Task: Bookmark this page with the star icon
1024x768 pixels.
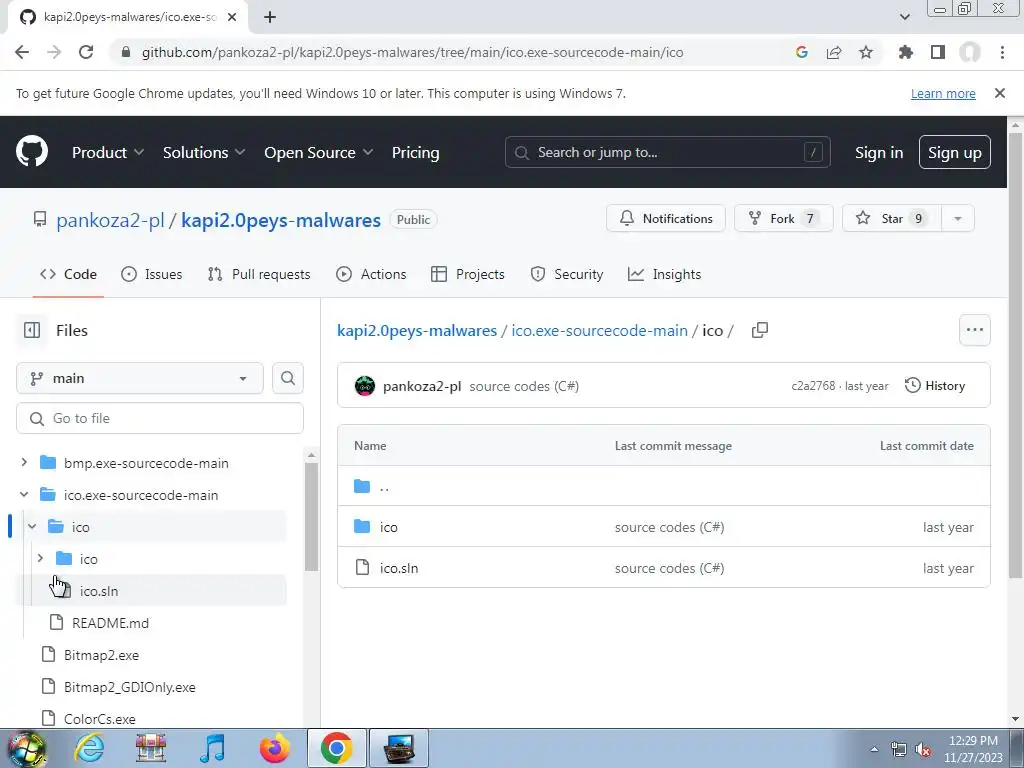Action: pyautogui.click(x=866, y=52)
